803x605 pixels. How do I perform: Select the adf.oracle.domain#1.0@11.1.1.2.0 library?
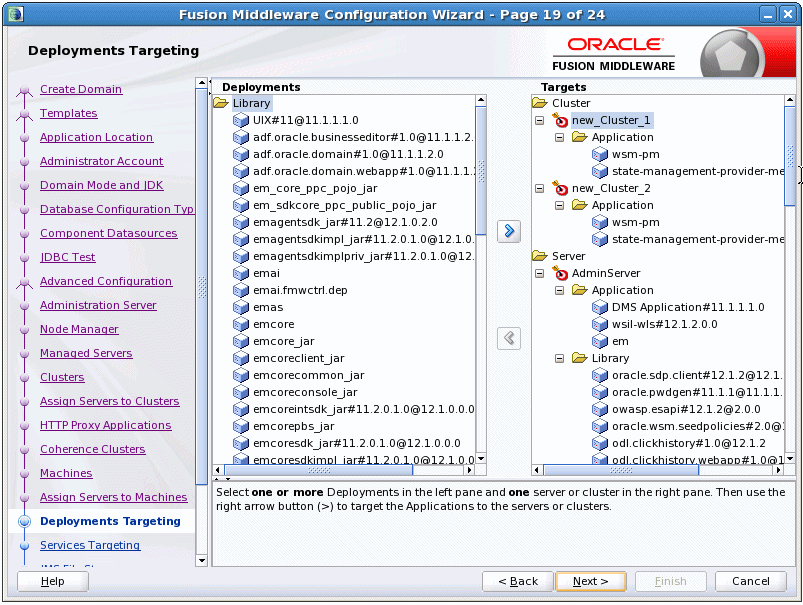pos(348,154)
